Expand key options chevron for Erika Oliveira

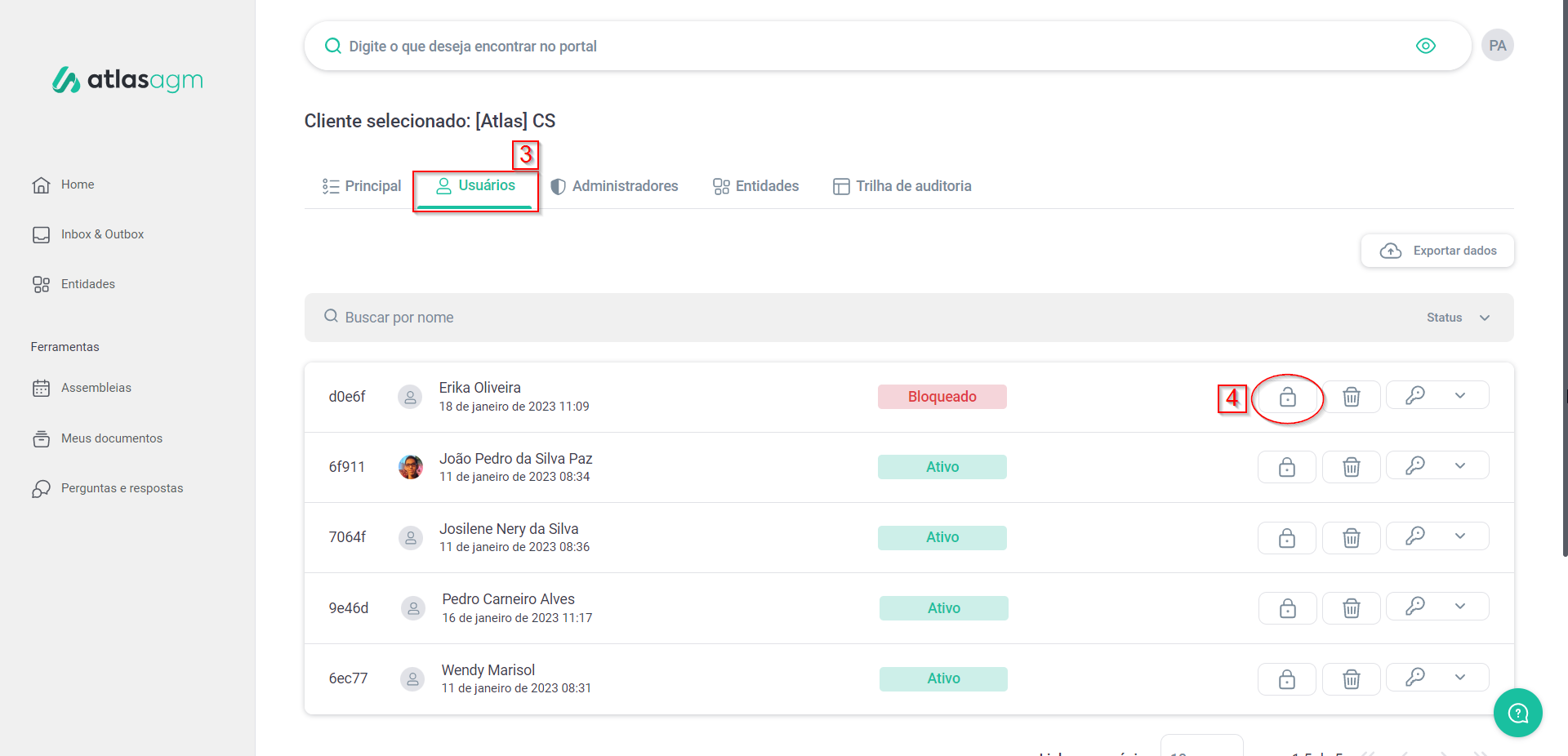click(x=1460, y=396)
